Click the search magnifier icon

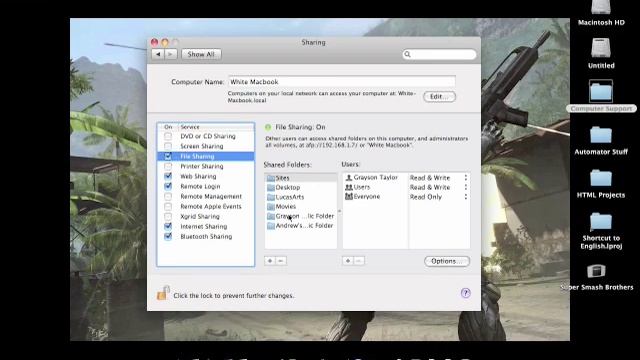[407, 54]
